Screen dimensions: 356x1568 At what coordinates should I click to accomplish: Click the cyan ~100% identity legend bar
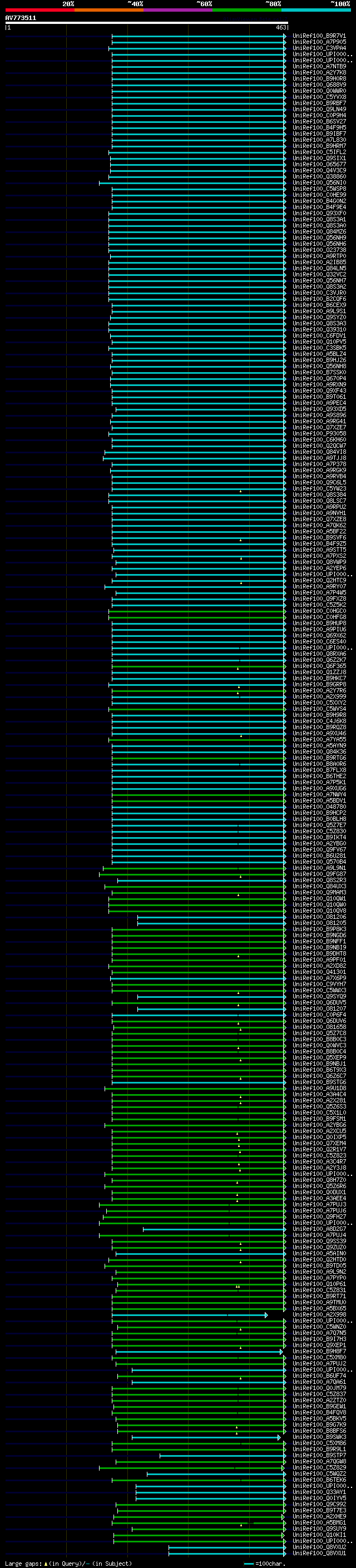316,10
